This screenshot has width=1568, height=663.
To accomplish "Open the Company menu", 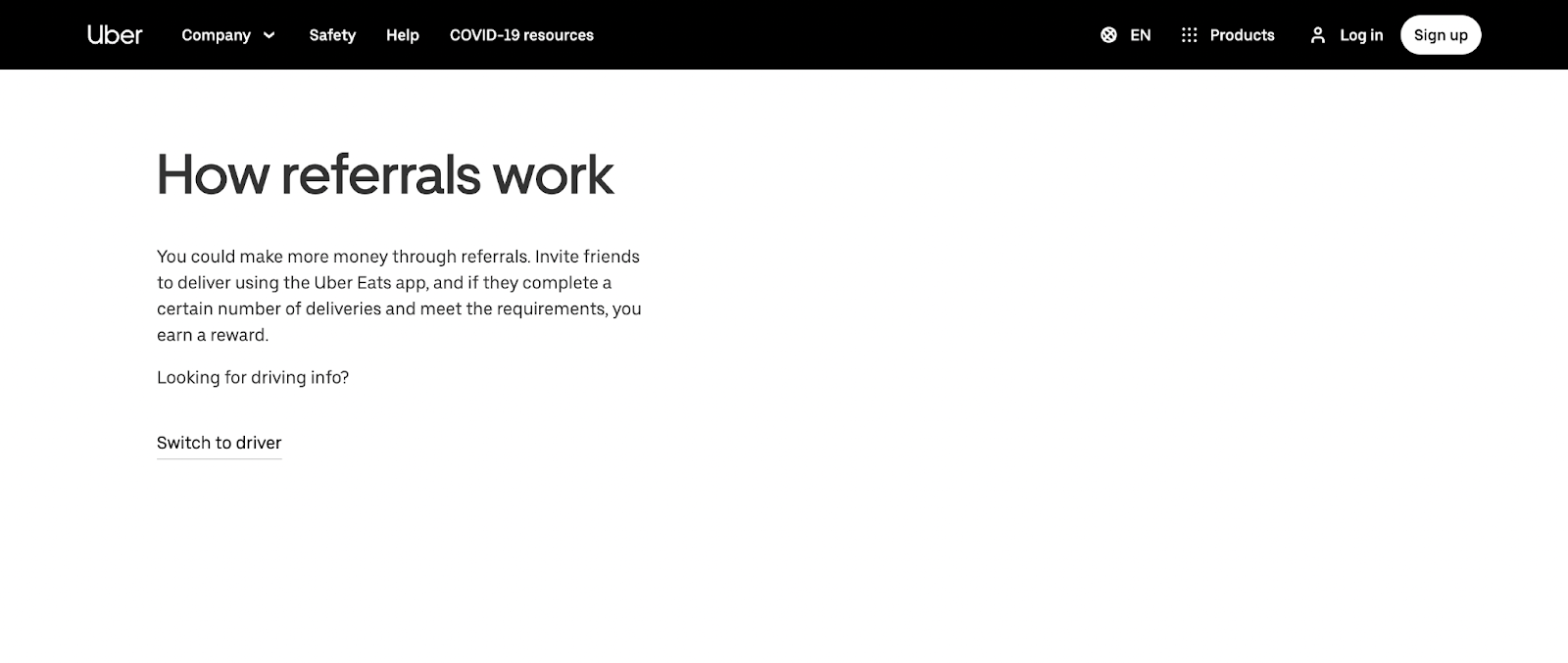I will (x=228, y=35).
